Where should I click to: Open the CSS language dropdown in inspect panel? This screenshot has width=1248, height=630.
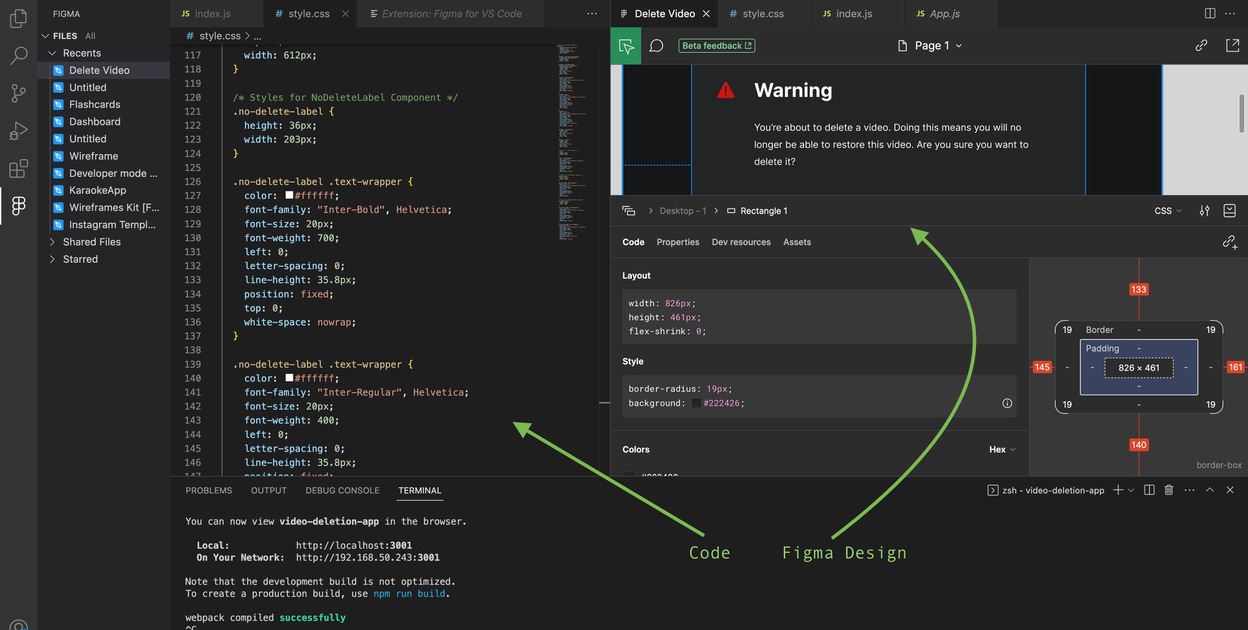[x=1166, y=210]
